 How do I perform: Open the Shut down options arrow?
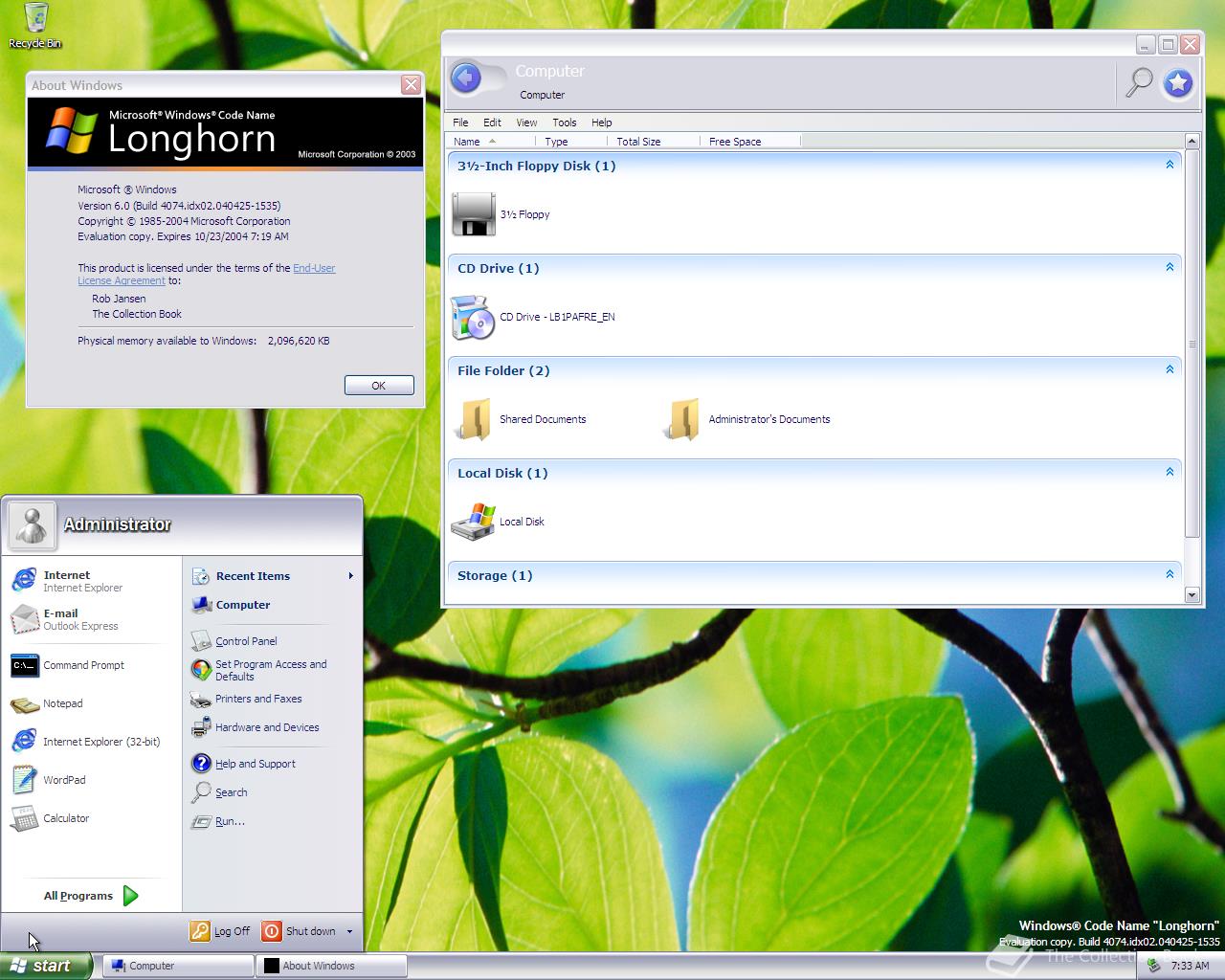(x=349, y=931)
